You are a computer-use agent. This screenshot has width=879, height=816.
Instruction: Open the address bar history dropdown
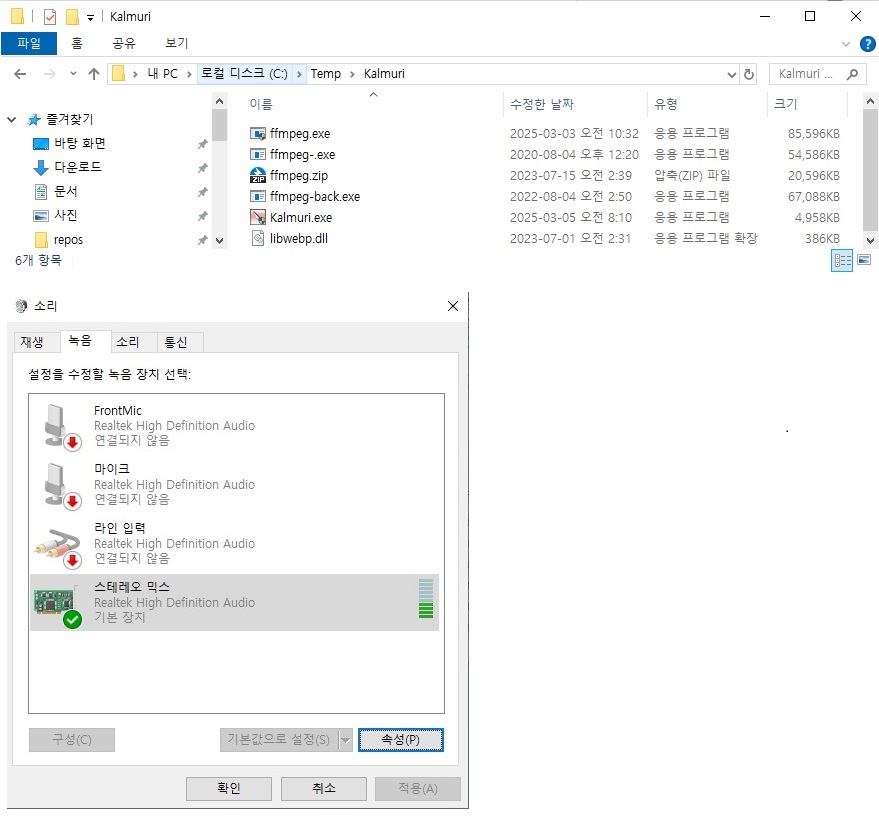pyautogui.click(x=731, y=74)
